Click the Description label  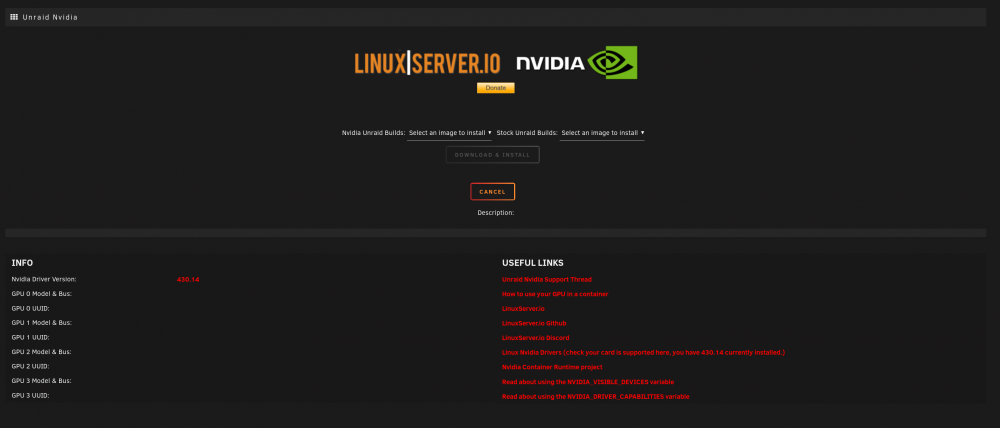(496, 212)
